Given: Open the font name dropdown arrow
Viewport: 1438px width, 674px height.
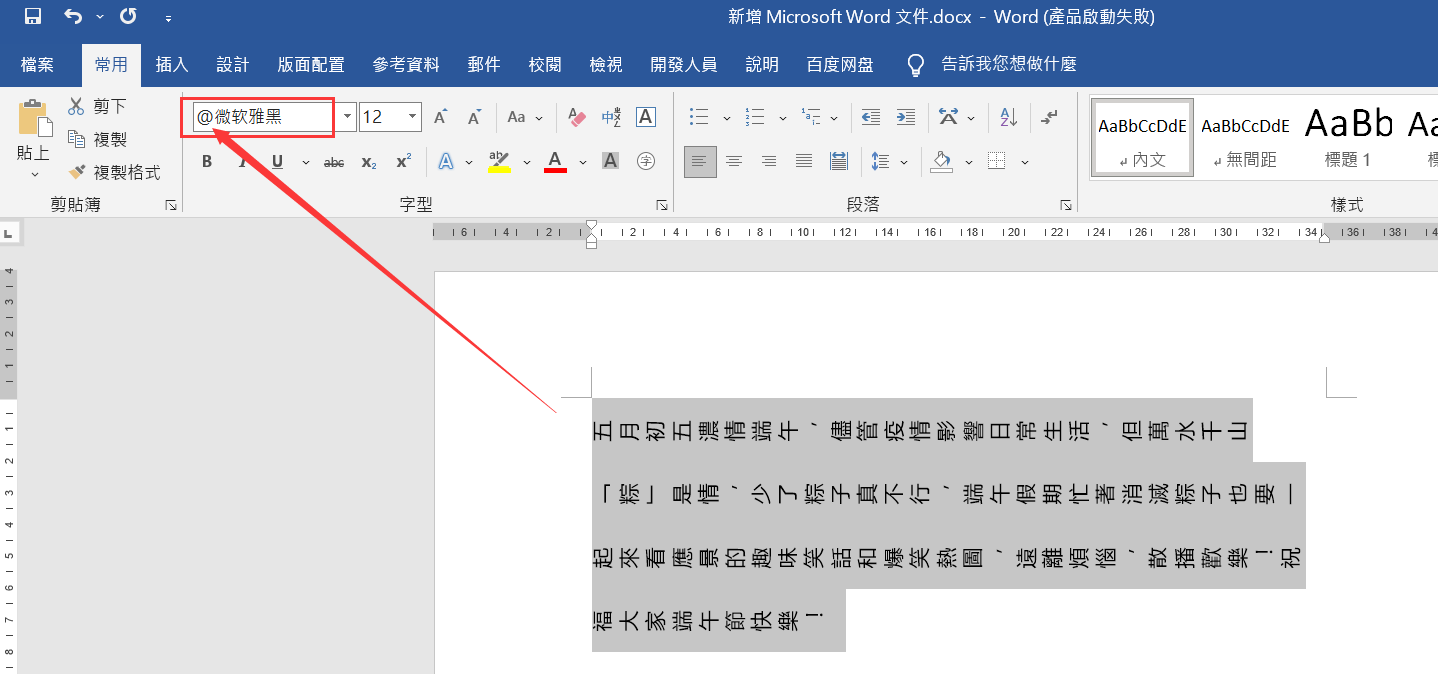Looking at the screenshot, I should point(347,117).
